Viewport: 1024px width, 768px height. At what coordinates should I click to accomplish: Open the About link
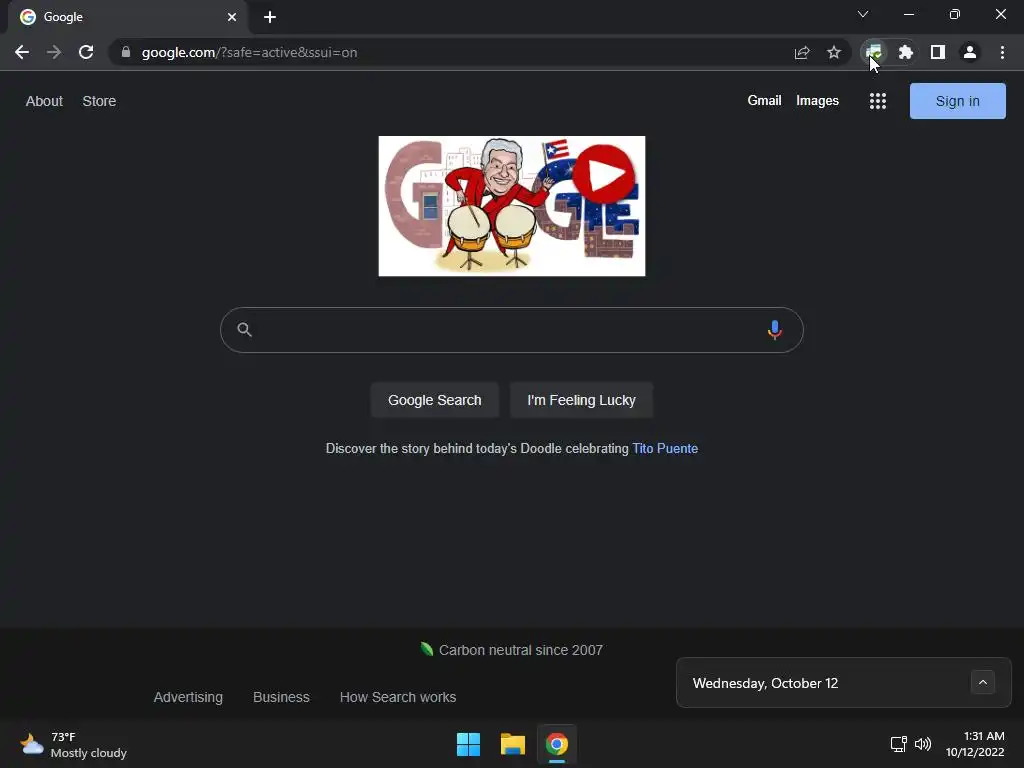click(44, 101)
